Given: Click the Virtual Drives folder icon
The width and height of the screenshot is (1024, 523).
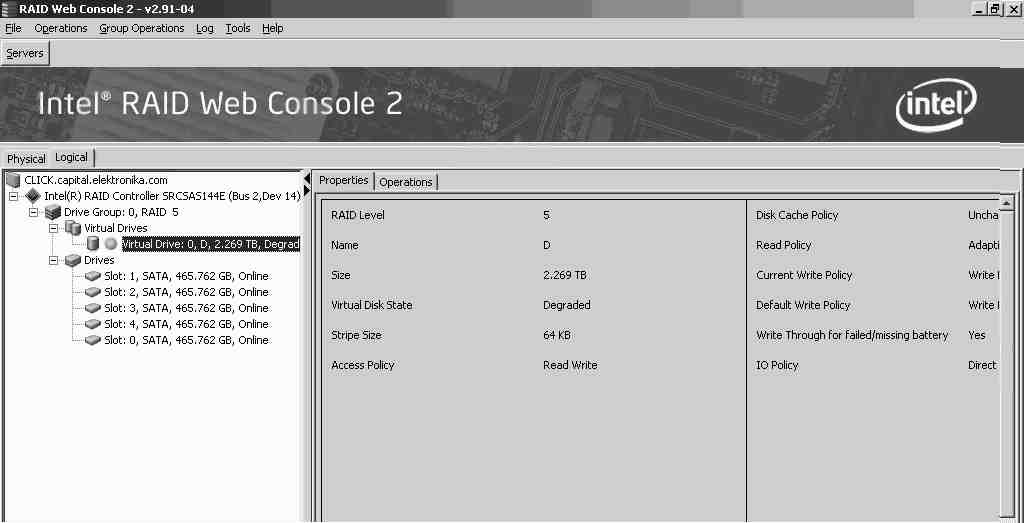Looking at the screenshot, I should 73,228.
